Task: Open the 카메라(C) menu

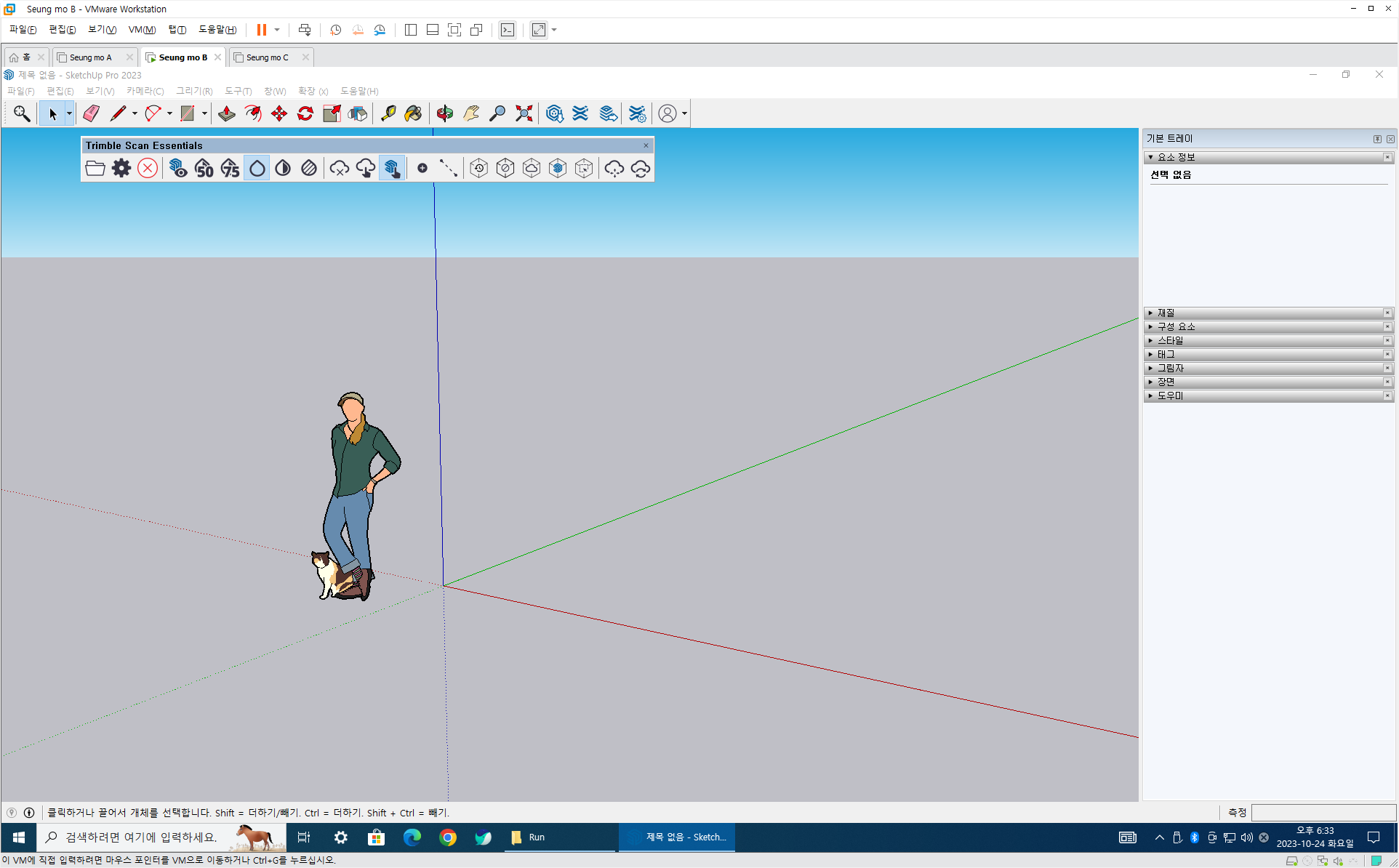Action: point(145,91)
